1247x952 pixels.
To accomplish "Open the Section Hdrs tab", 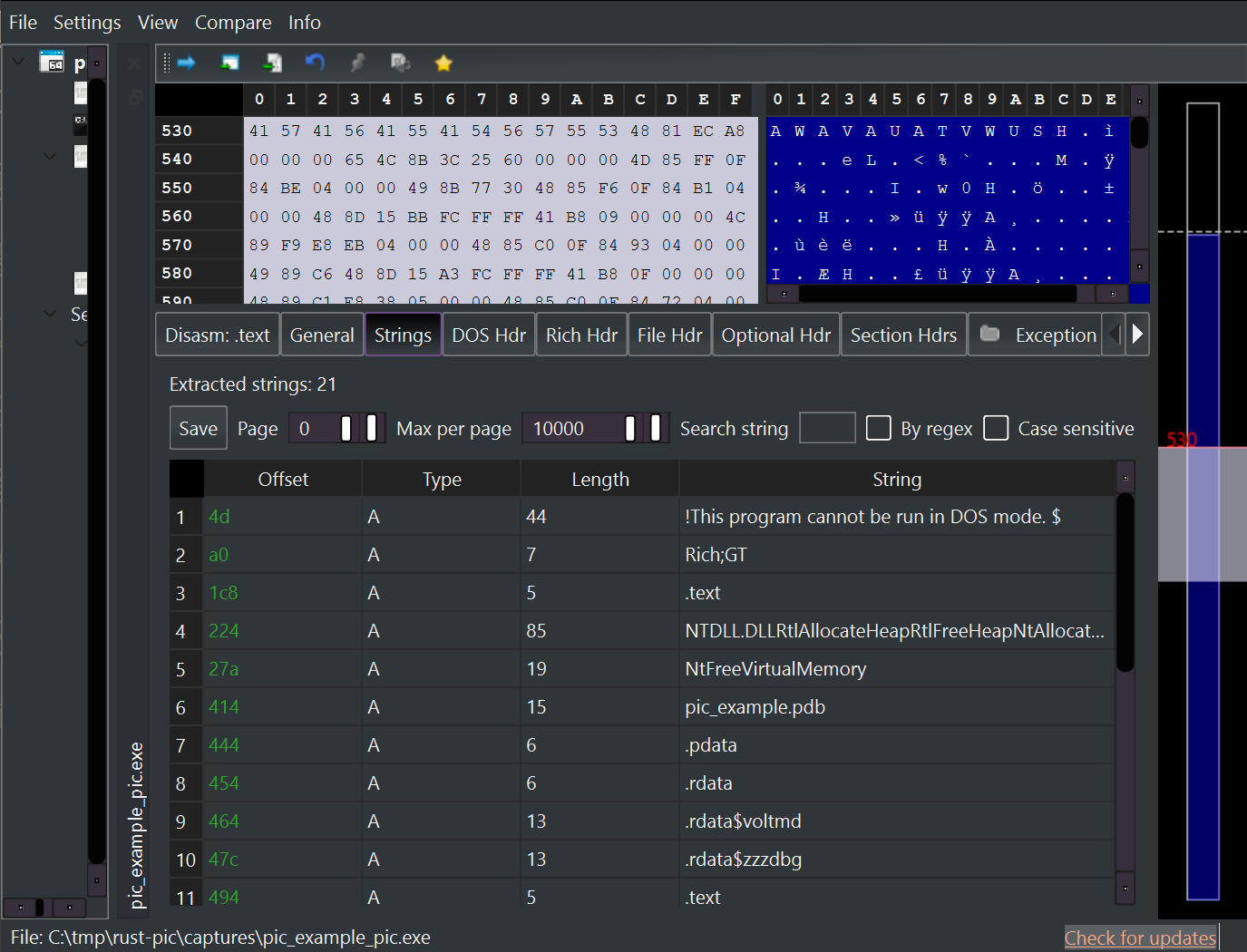I will (903, 335).
